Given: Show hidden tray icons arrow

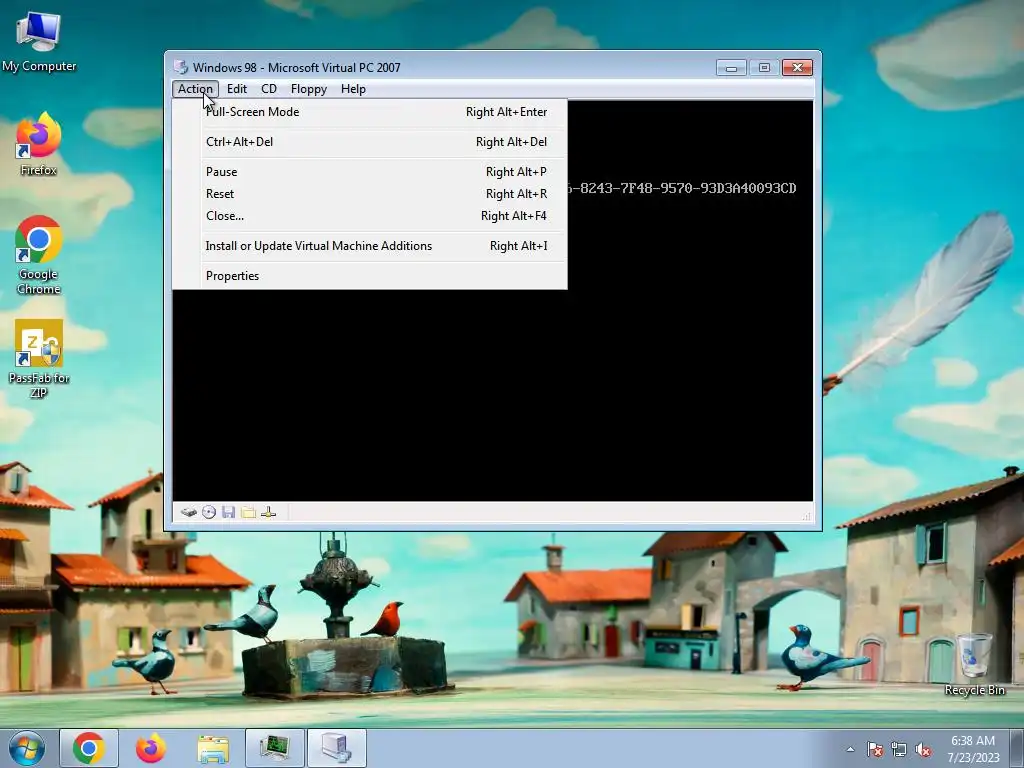Looking at the screenshot, I should tap(850, 750).
